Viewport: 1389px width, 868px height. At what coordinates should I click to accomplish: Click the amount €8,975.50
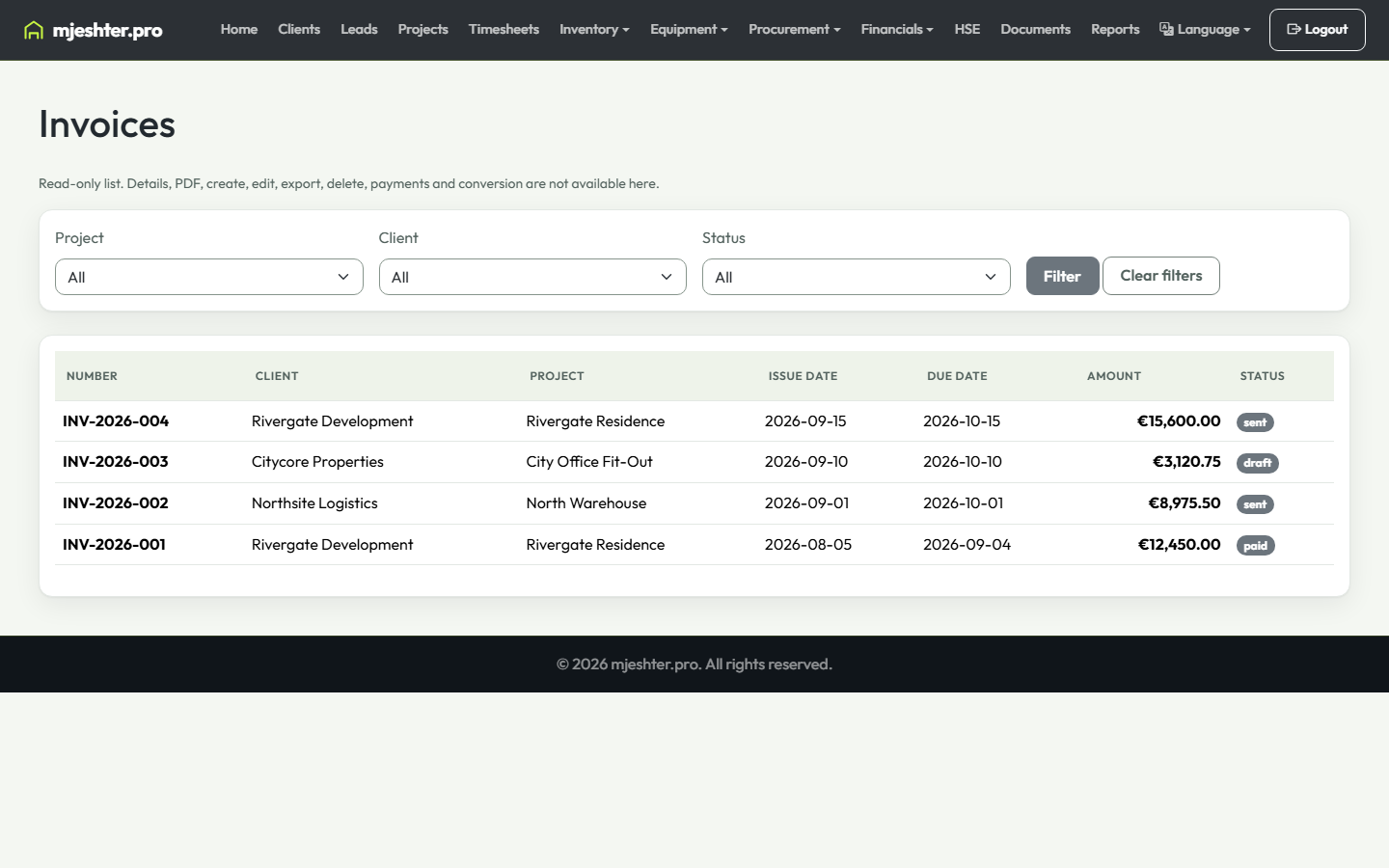click(x=1185, y=503)
